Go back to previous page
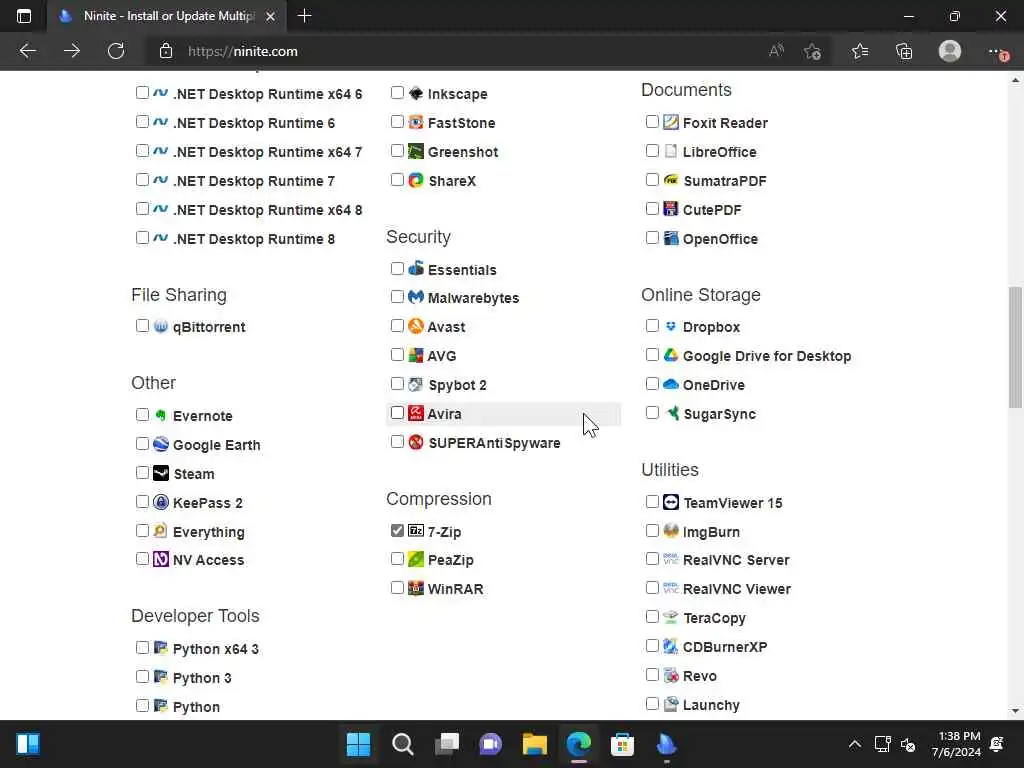Viewport: 1024px width, 768px height. click(27, 51)
